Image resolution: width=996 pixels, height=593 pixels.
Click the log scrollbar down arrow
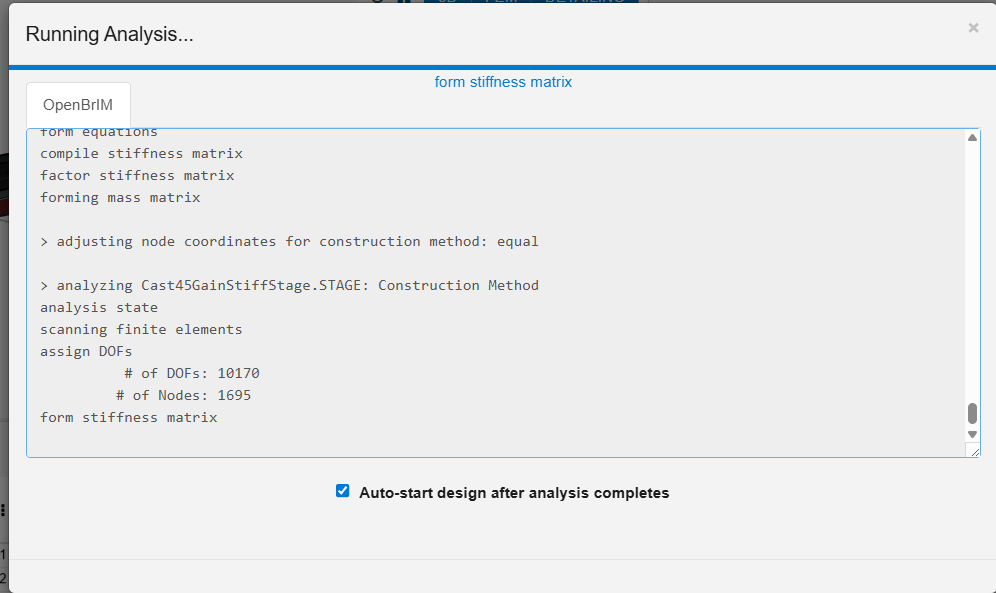click(972, 435)
